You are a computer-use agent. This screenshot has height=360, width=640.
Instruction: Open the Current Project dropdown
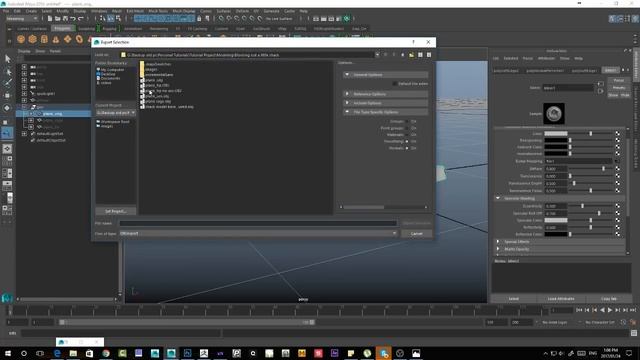click(116, 113)
